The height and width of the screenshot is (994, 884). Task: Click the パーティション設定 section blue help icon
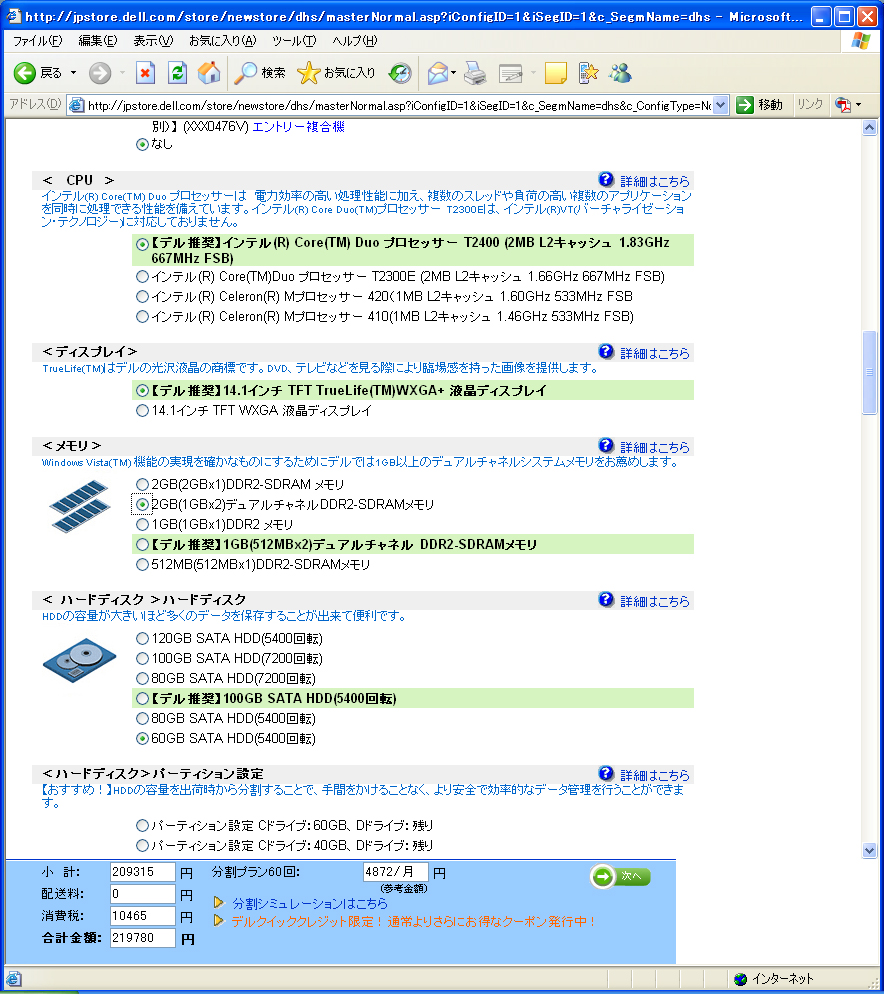click(606, 773)
